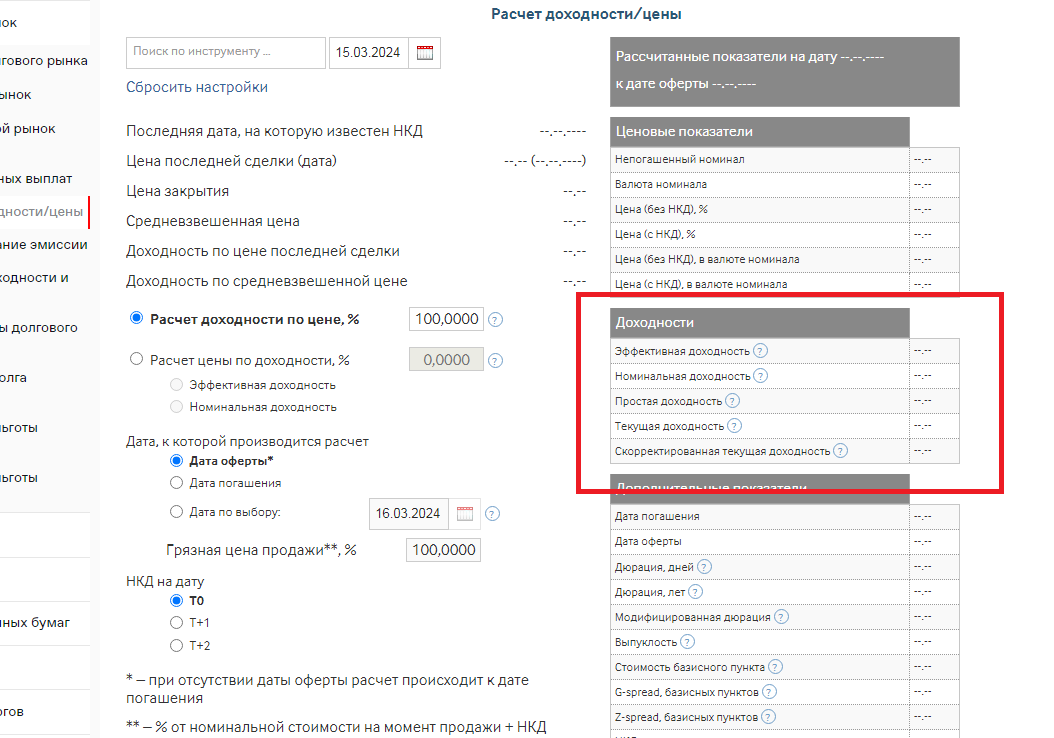Image resolution: width=1054 pixels, height=738 pixels.
Task: Open help for Текущая доходность
Action: 735,425
